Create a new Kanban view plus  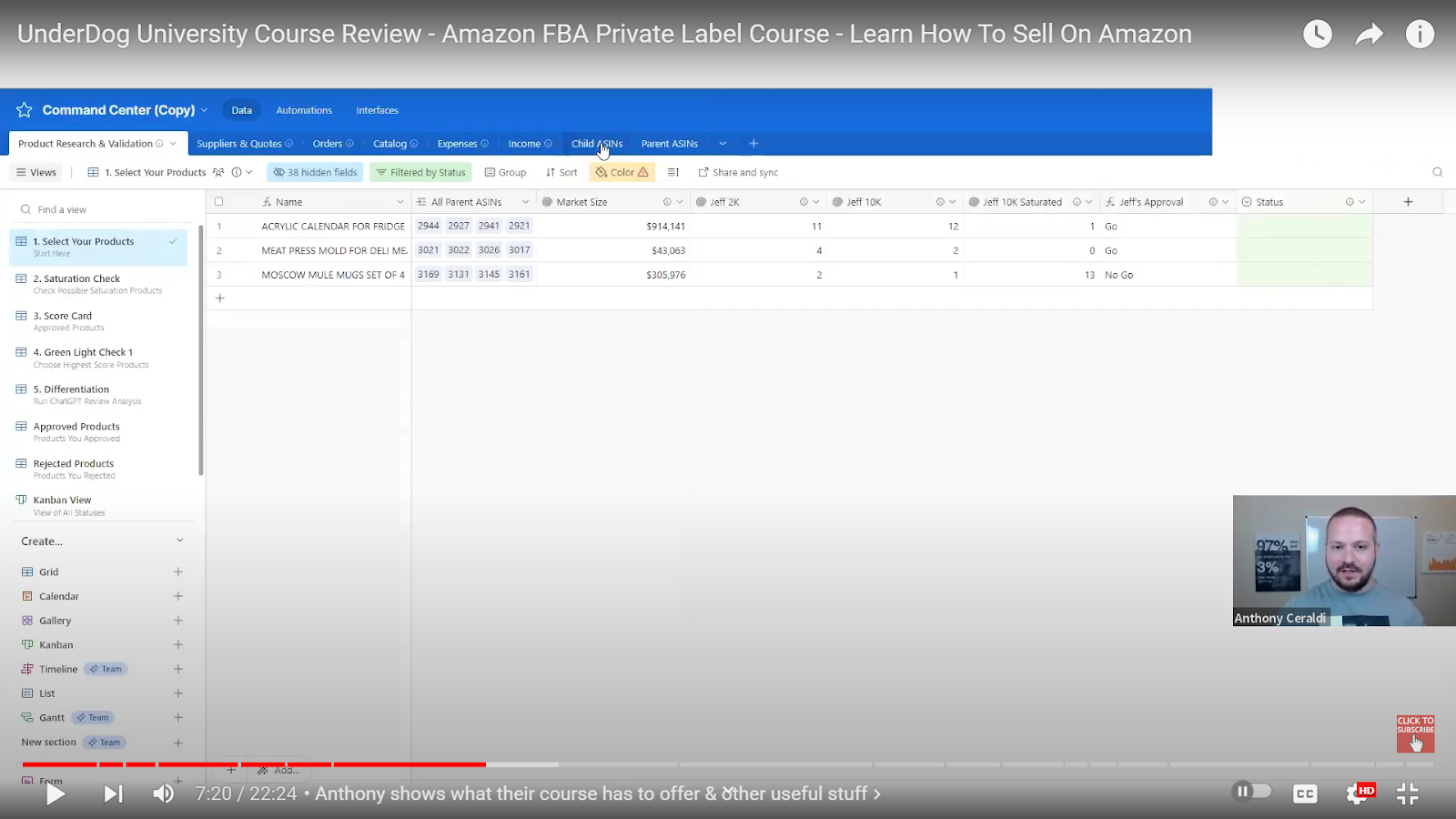[x=178, y=644]
